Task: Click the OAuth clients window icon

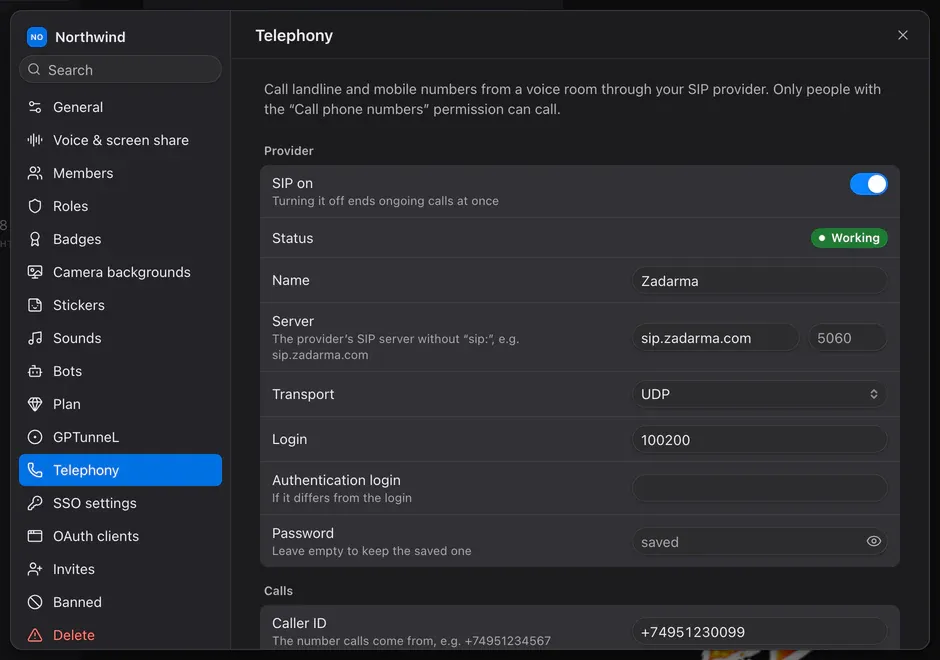Action: point(35,536)
